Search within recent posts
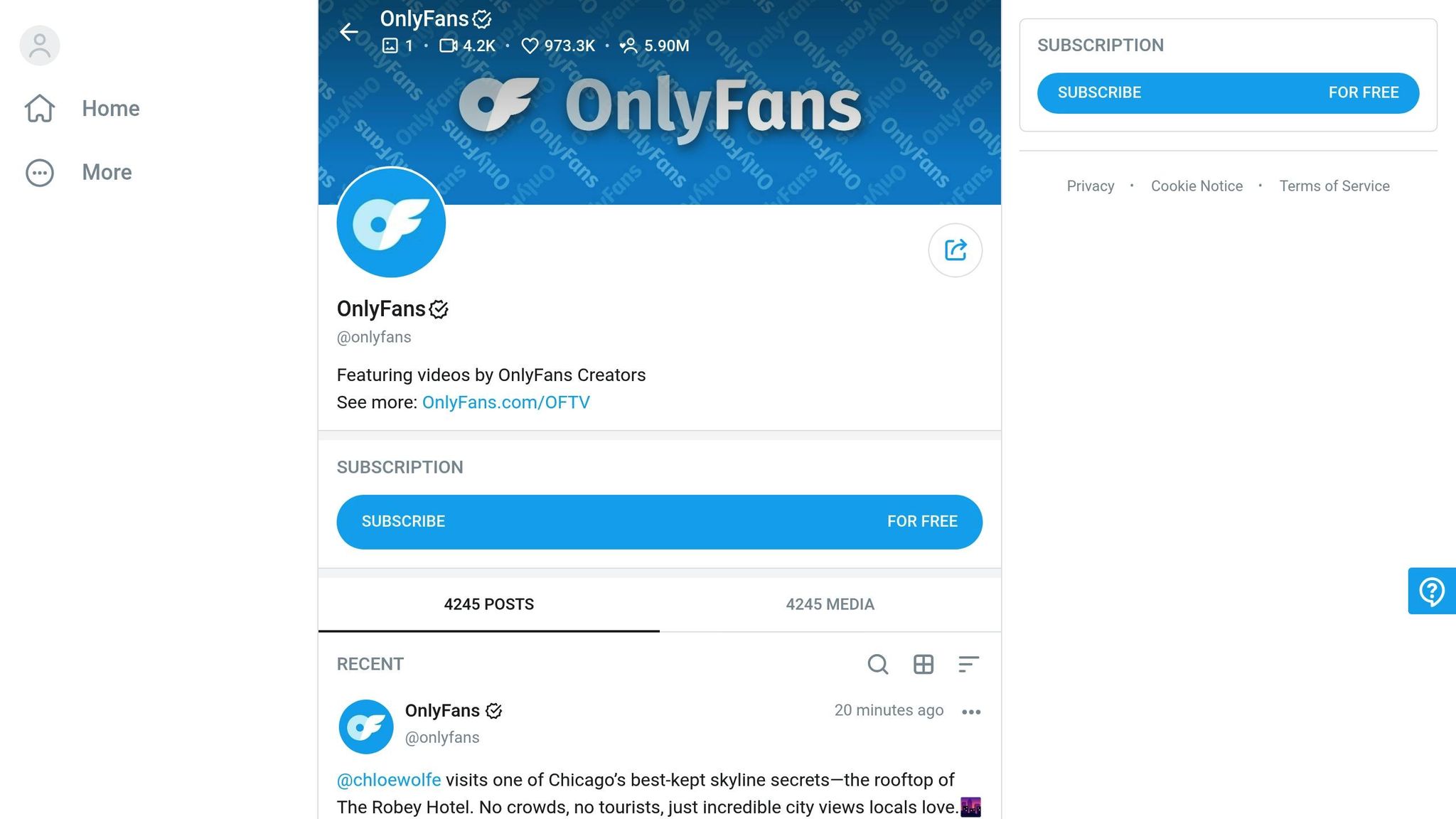The width and height of the screenshot is (1456, 819). pyautogui.click(x=878, y=665)
